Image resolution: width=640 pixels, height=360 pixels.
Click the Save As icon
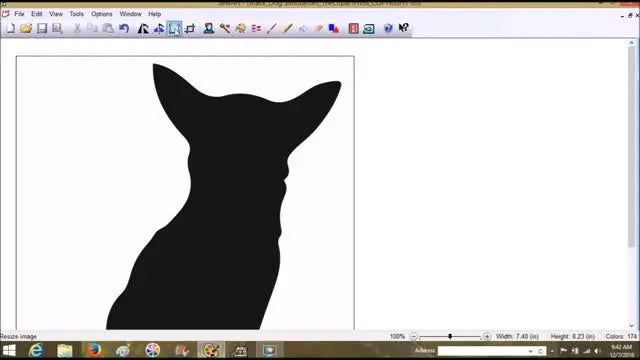coord(57,28)
